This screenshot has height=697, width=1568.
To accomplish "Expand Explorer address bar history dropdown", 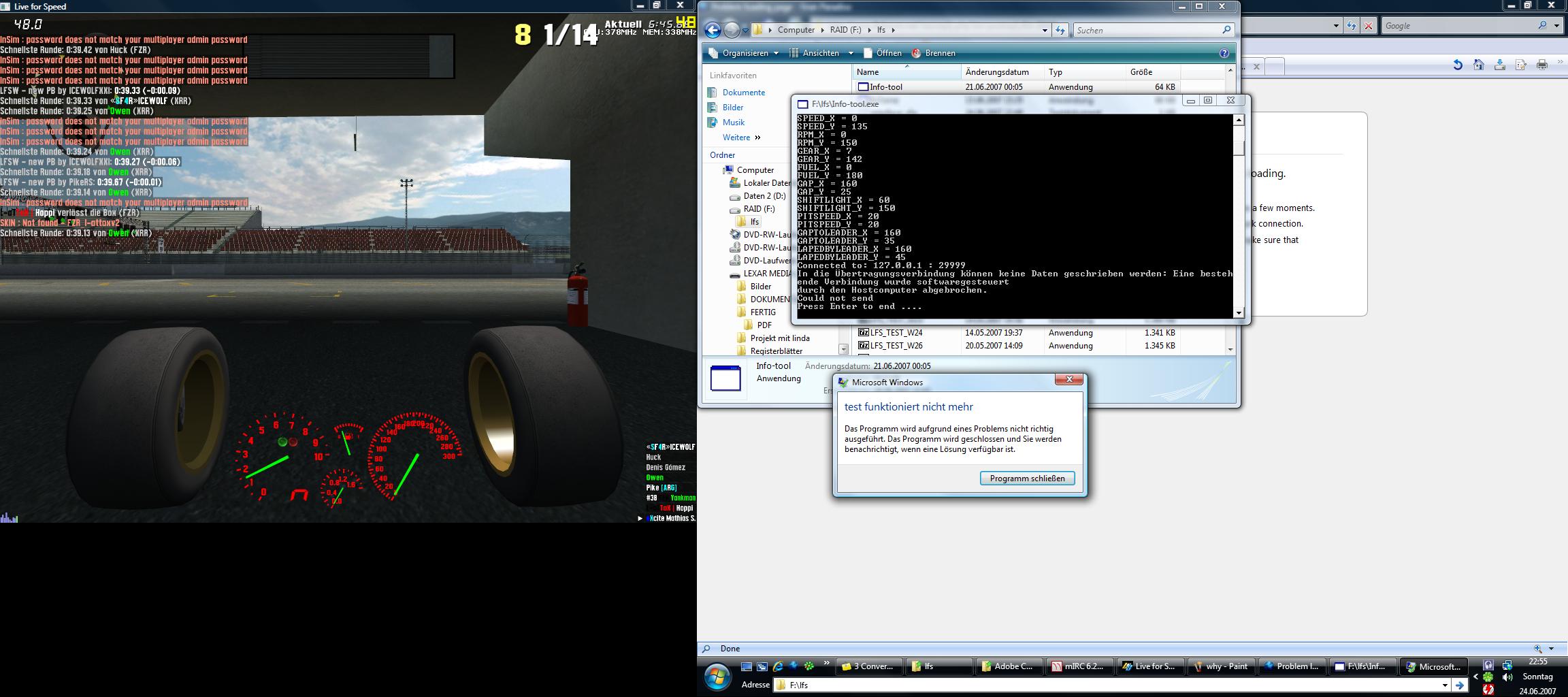I will click(1045, 30).
